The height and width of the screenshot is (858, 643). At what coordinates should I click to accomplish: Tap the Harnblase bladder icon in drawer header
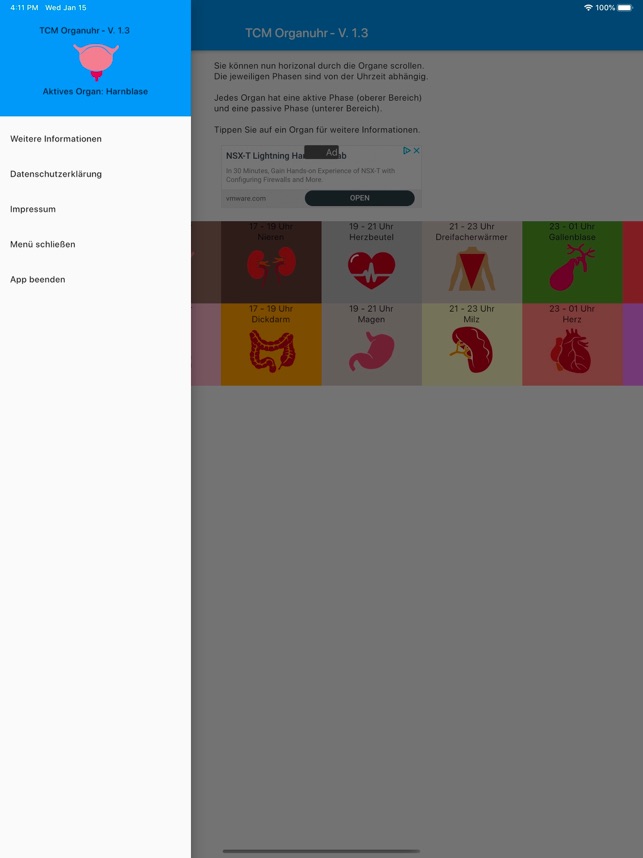pyautogui.click(x=96, y=62)
